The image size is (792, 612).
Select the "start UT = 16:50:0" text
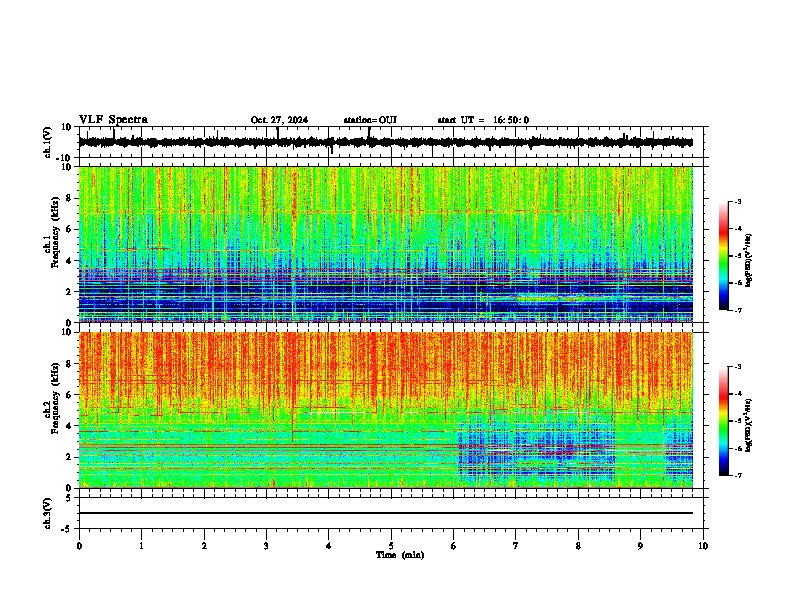(x=483, y=120)
